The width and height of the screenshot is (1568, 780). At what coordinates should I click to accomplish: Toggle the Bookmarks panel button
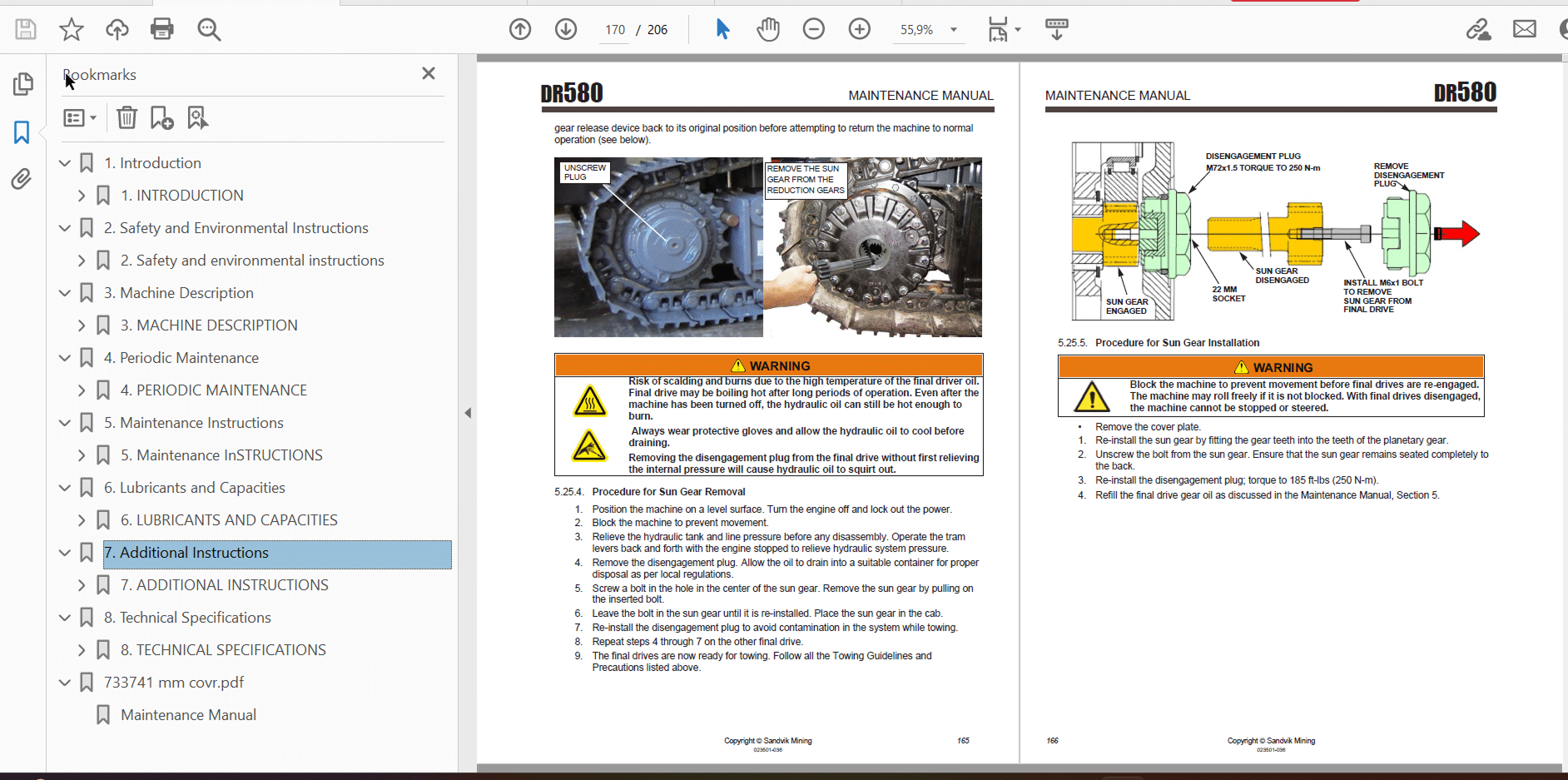[x=22, y=132]
